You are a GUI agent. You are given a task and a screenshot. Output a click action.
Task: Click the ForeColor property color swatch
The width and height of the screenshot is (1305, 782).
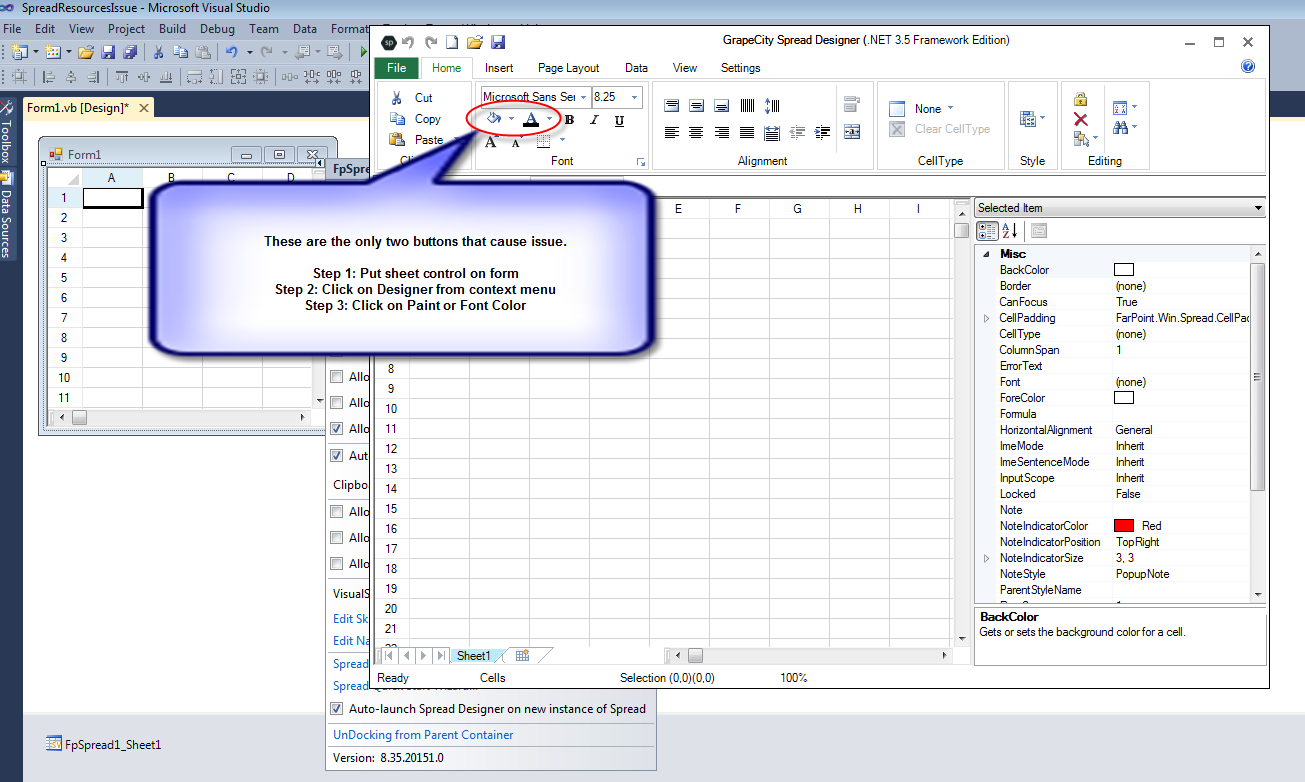click(1123, 398)
